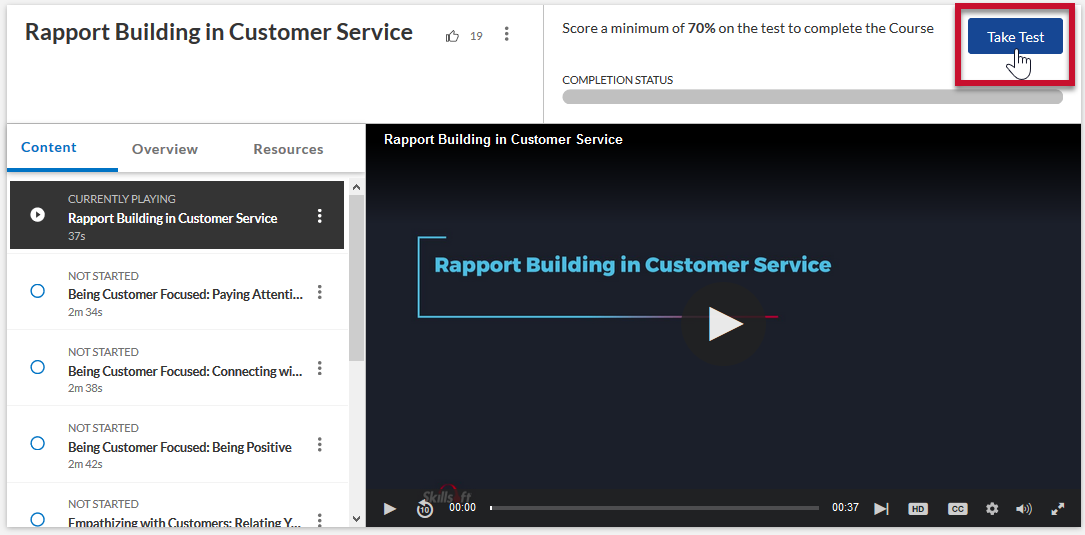Toggle closed captions CC
This screenshot has width=1085, height=535.
click(957, 509)
